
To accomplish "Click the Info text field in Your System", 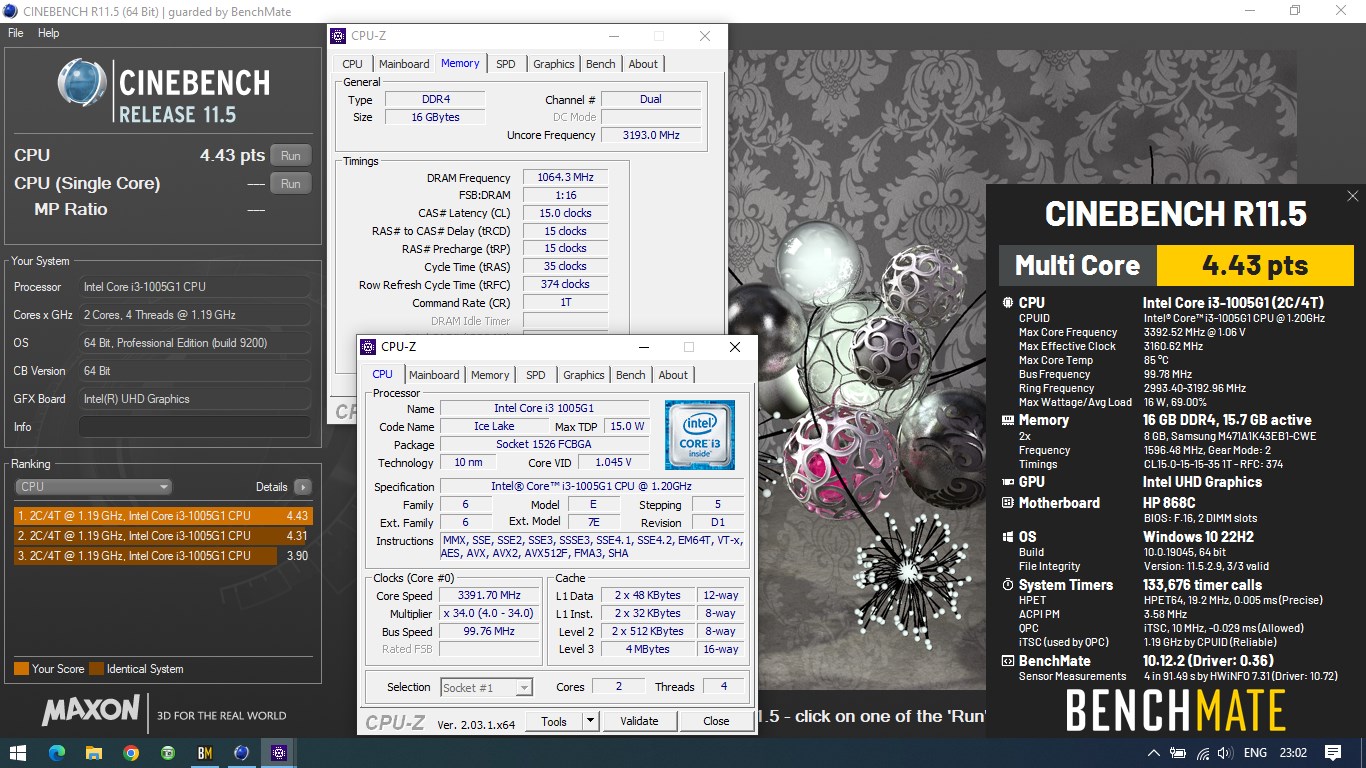I will (194, 427).
